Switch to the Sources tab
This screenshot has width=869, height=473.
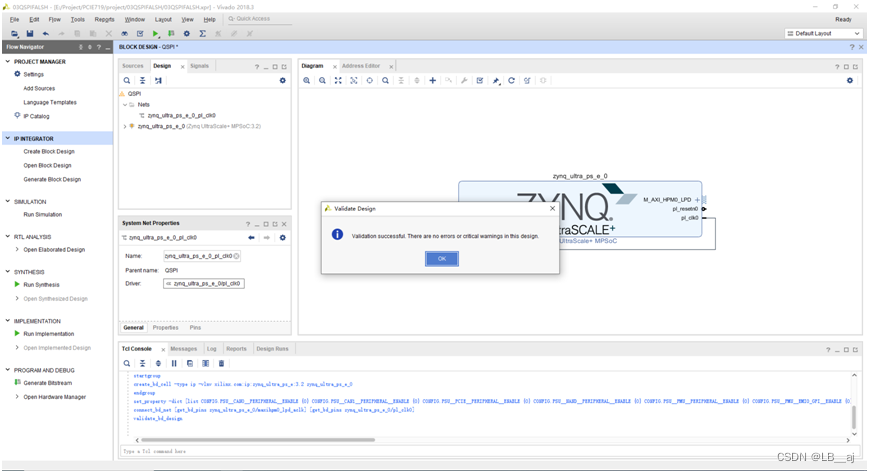pyautogui.click(x=132, y=66)
